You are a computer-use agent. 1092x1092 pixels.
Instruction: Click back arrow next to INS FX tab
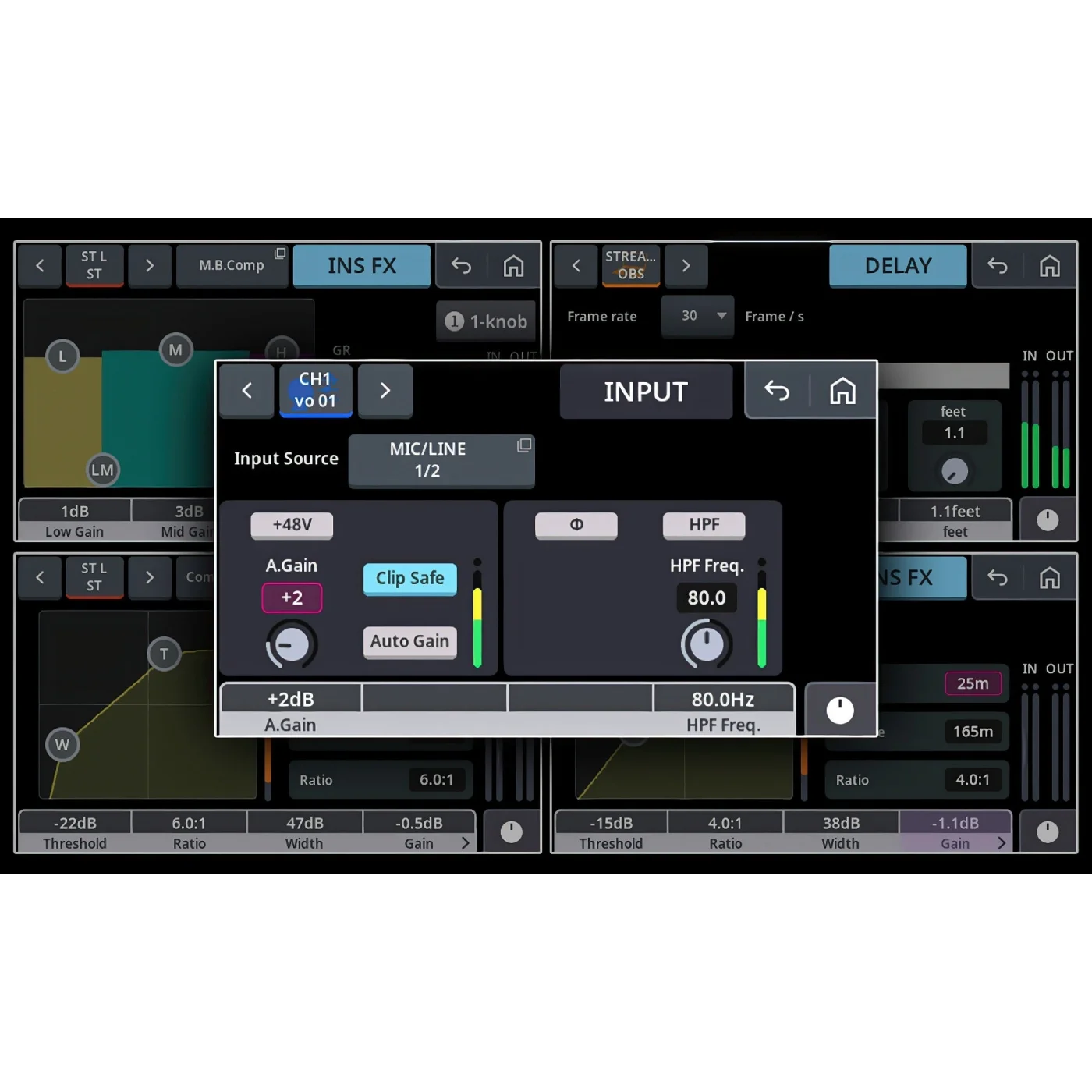click(461, 266)
